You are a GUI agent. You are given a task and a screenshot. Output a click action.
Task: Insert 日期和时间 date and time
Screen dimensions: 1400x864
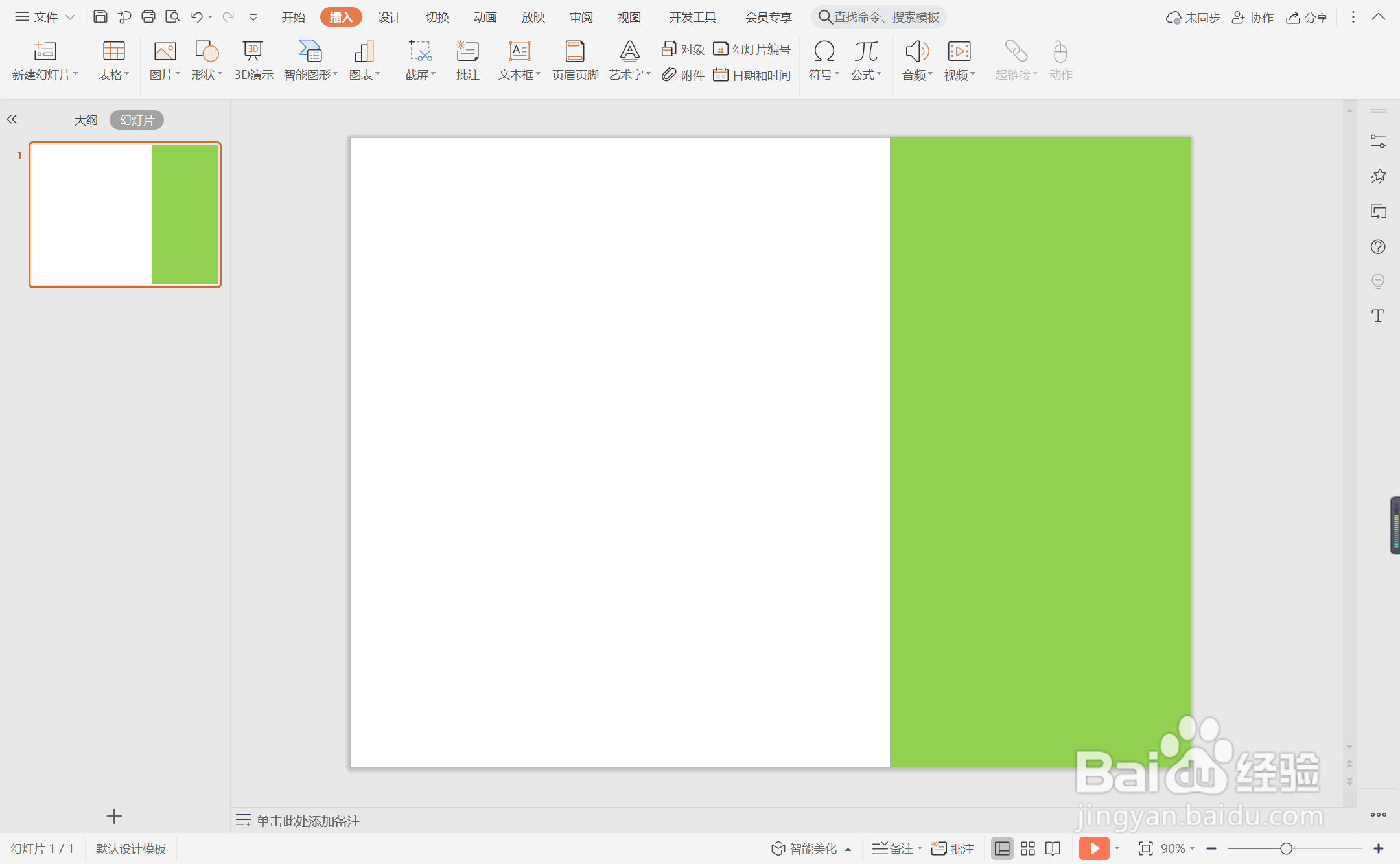click(x=752, y=75)
